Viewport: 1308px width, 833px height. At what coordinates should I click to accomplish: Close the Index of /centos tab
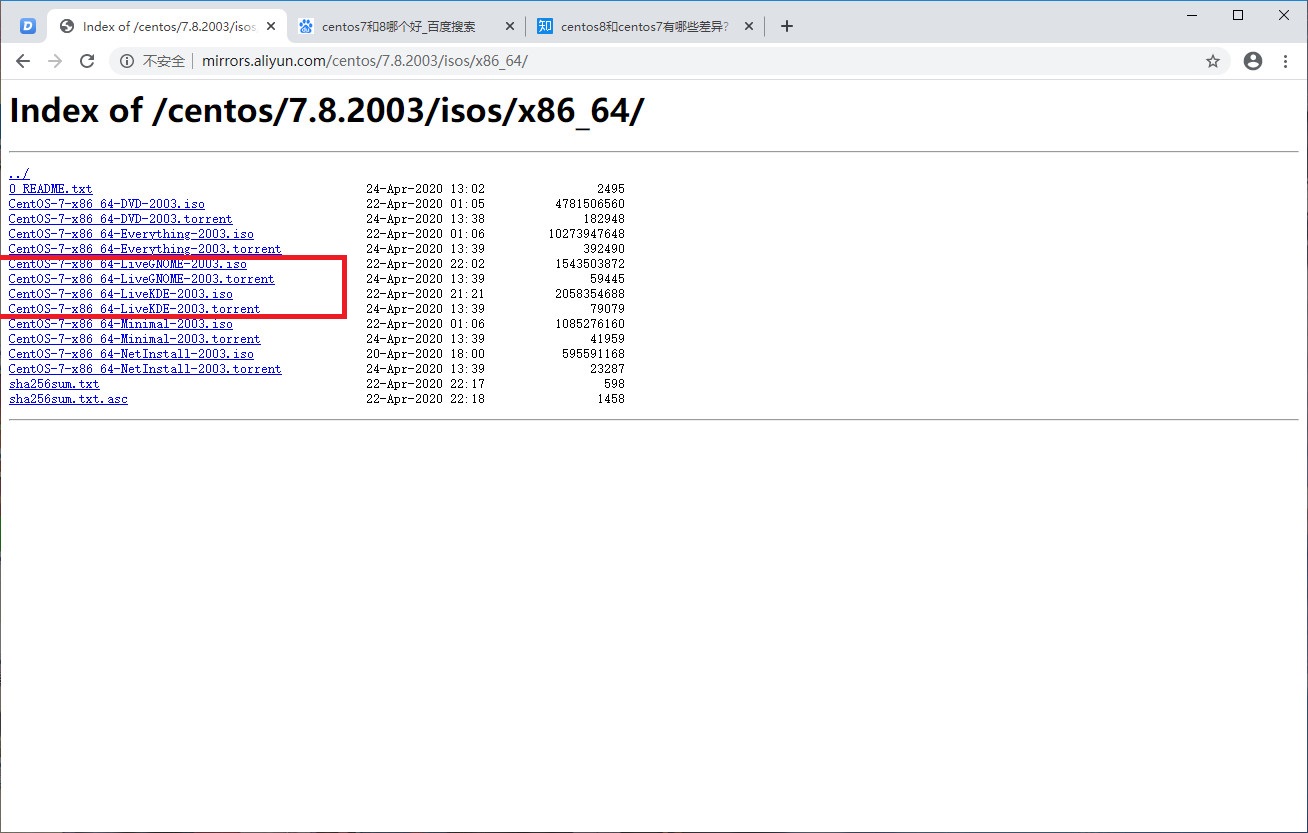271,26
